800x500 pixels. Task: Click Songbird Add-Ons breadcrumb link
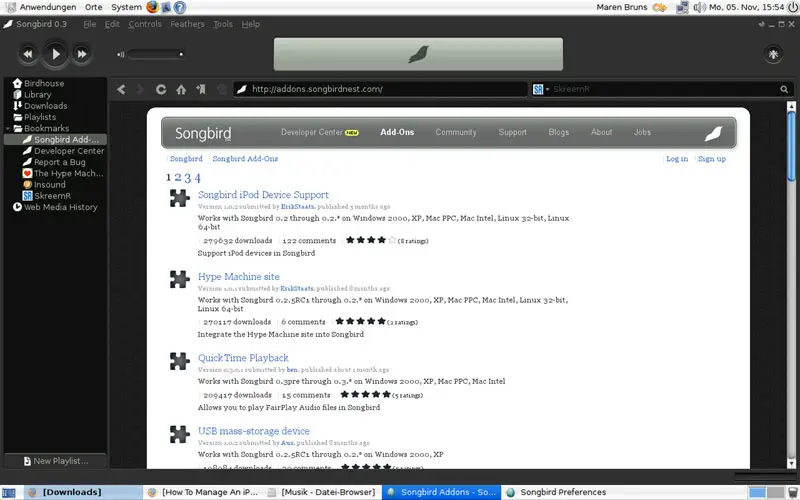pos(245,159)
